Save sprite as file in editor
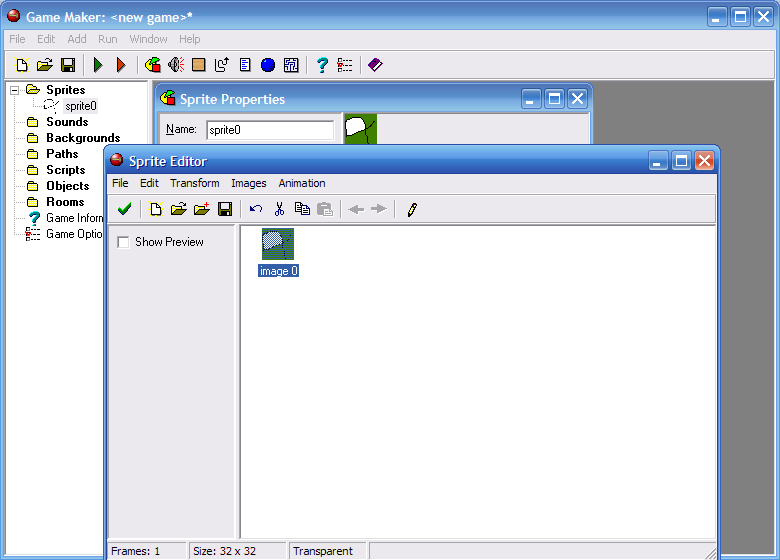Image resolution: width=780 pixels, height=560 pixels. pyautogui.click(x=225, y=209)
